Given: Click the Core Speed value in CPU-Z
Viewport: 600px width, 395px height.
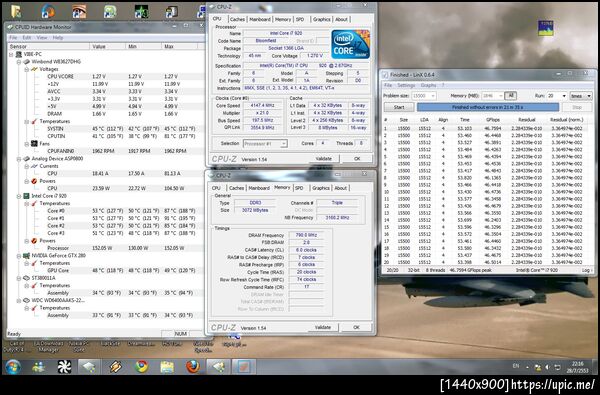Looking at the screenshot, I should (x=263, y=105).
